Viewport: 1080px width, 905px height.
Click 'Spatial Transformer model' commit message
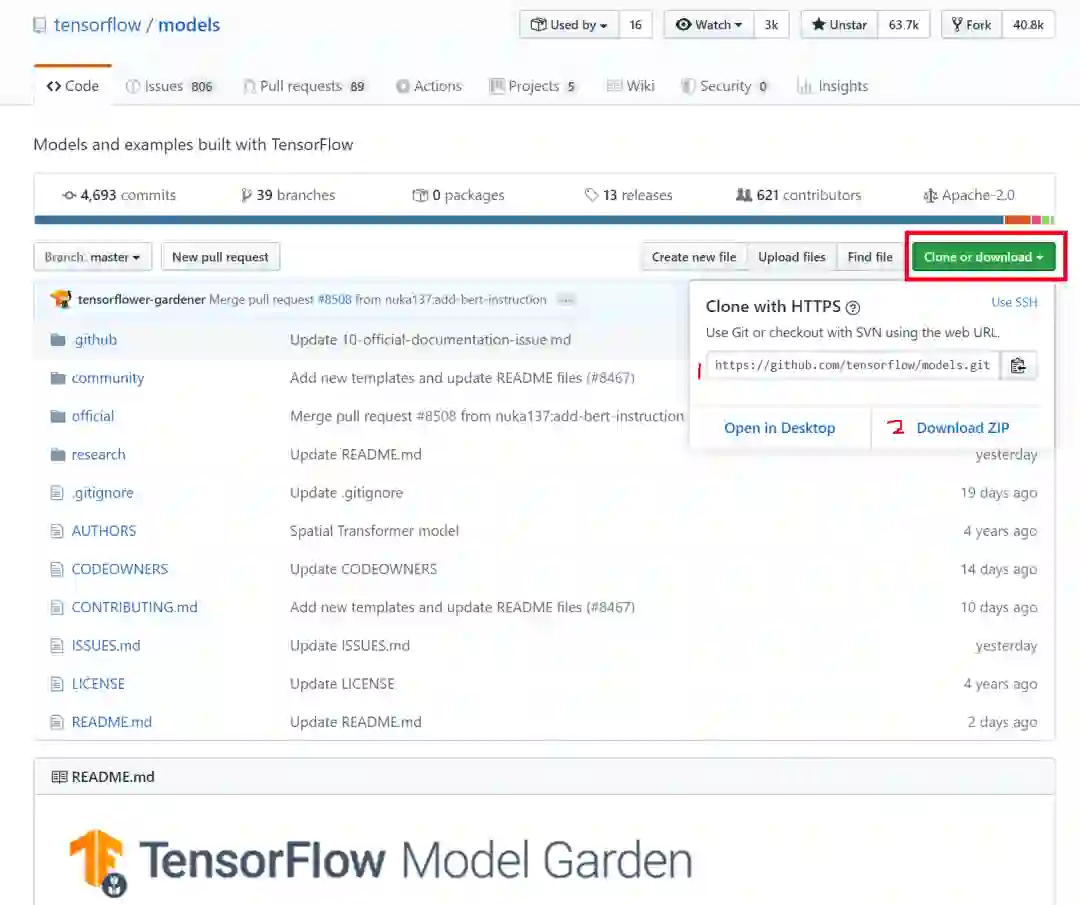click(x=374, y=531)
